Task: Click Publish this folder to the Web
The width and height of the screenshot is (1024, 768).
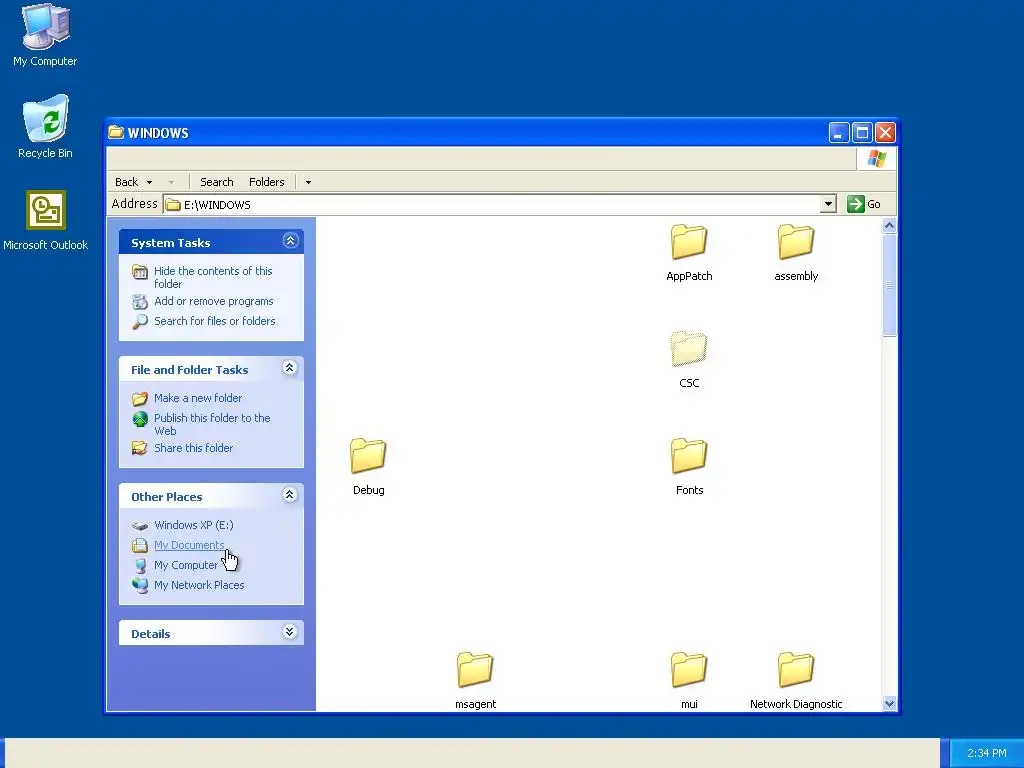Action: pyautogui.click(x=212, y=424)
